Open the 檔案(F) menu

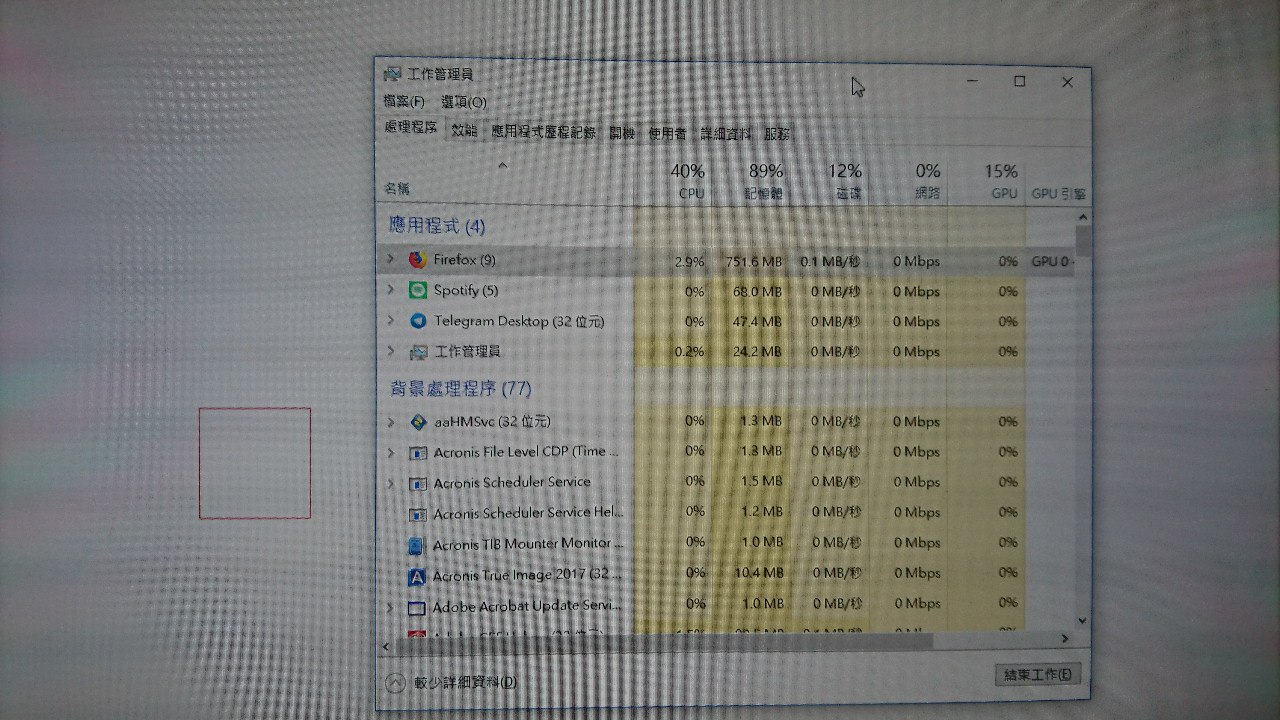pos(404,102)
